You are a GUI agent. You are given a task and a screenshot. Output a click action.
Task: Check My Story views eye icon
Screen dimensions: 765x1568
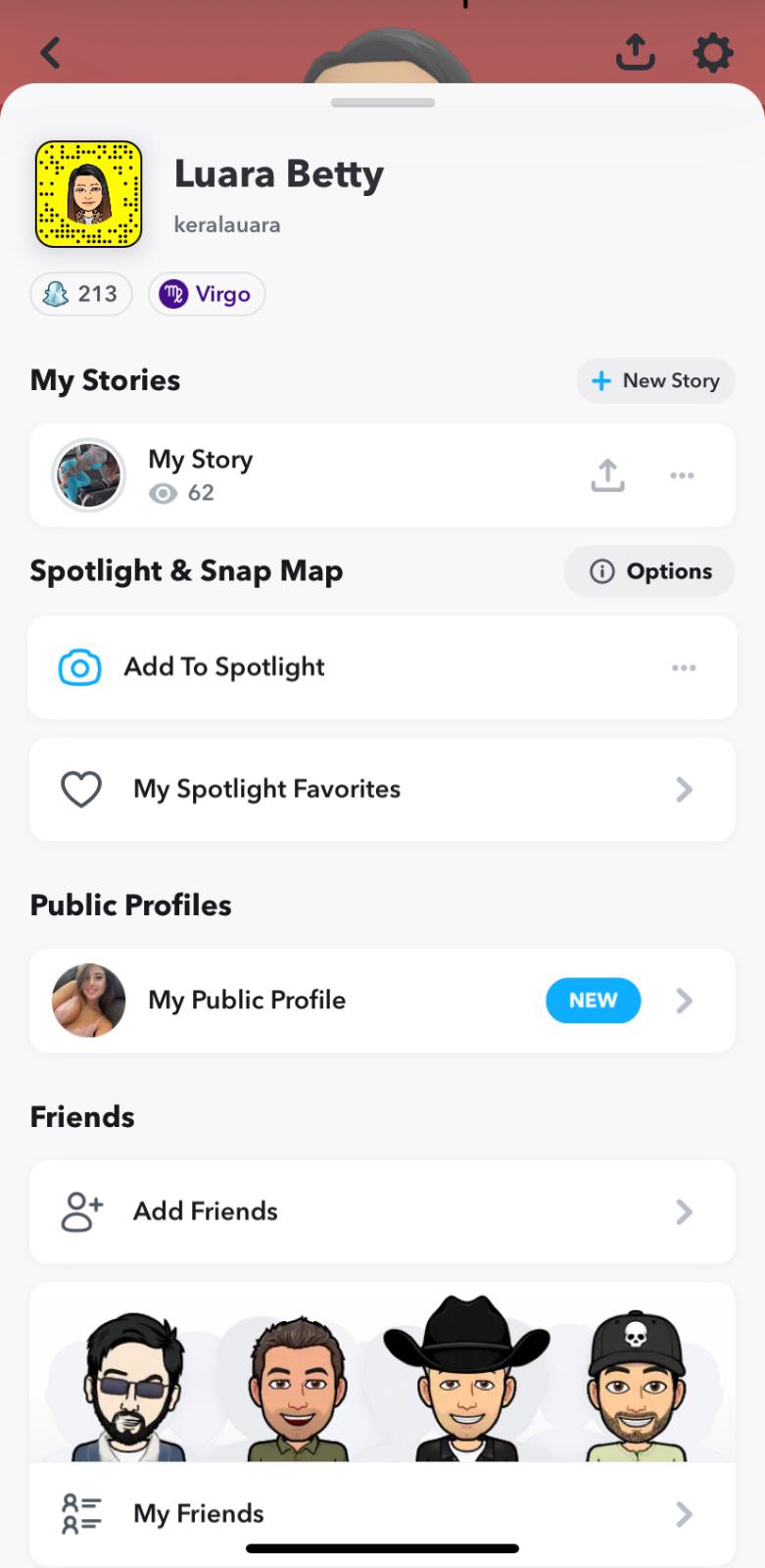pyautogui.click(x=163, y=493)
